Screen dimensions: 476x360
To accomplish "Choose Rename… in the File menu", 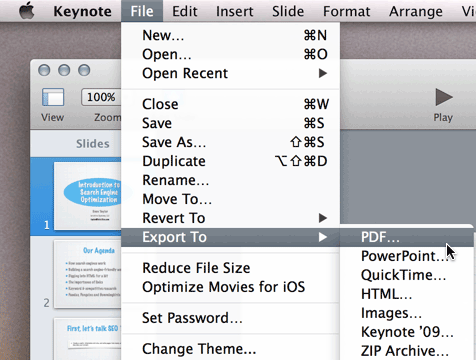I will pos(231,180).
